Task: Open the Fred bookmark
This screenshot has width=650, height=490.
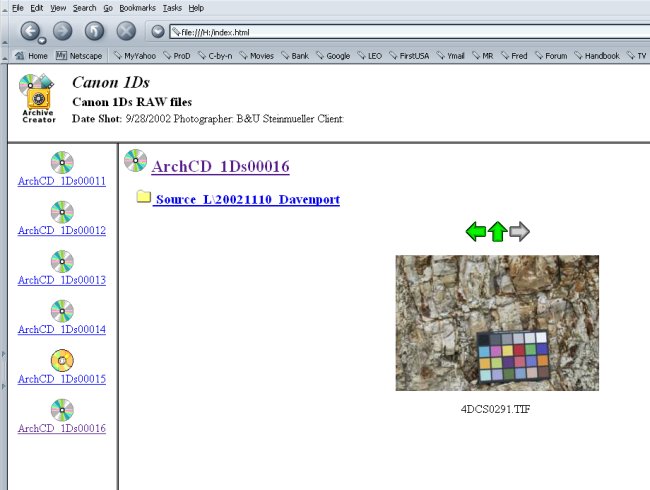Action: coord(514,56)
